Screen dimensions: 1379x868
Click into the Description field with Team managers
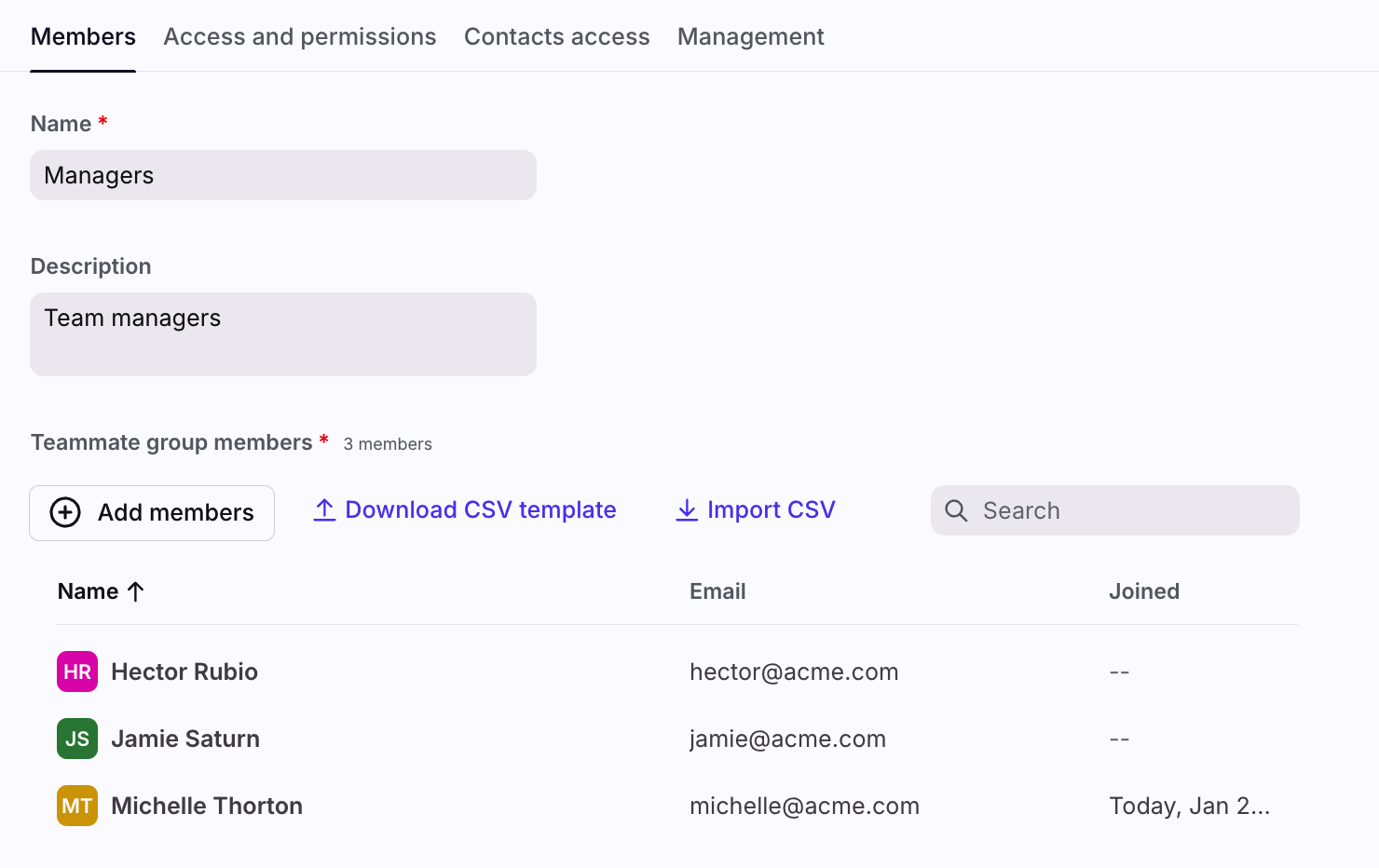[x=283, y=334]
